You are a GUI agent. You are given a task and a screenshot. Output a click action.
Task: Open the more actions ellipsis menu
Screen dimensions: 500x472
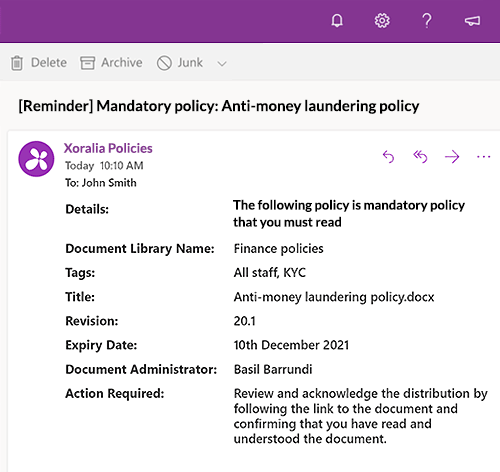(x=483, y=156)
